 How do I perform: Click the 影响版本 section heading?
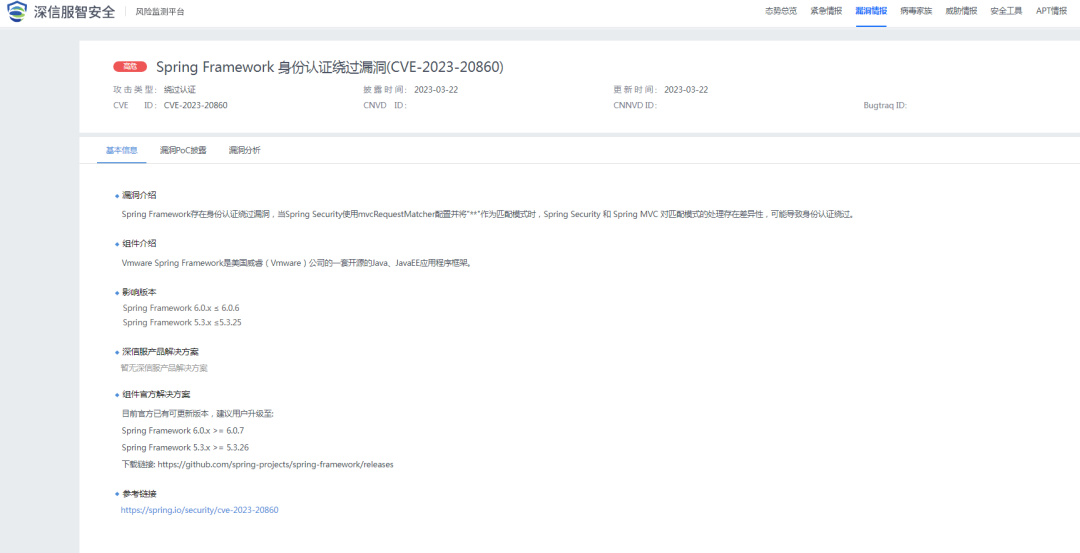pos(139,292)
